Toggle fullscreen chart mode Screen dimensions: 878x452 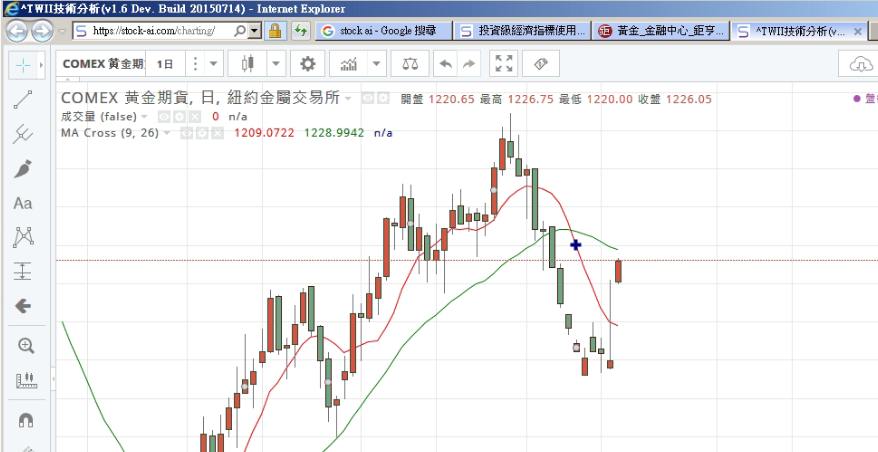click(x=503, y=64)
